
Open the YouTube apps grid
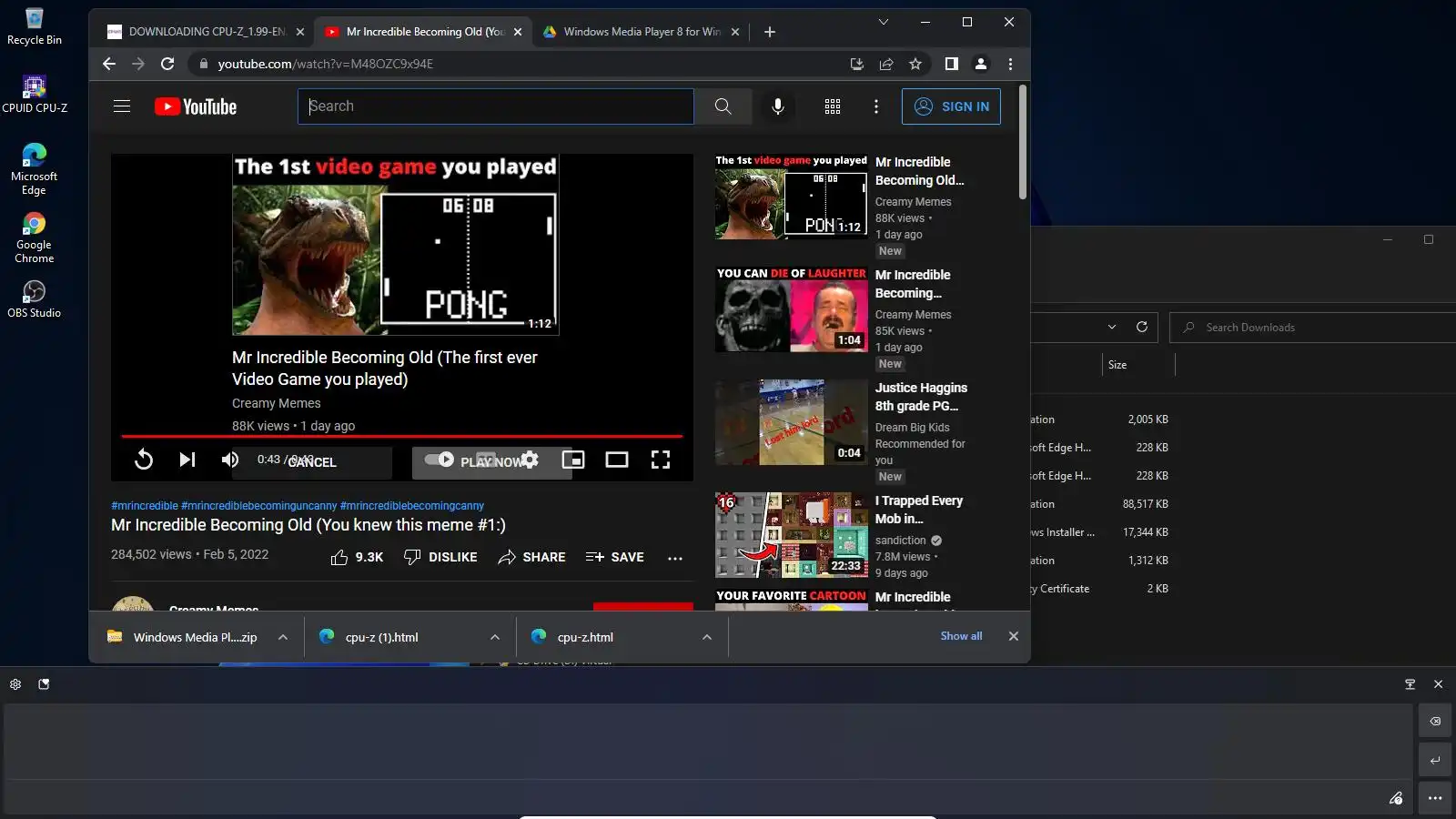tap(833, 106)
